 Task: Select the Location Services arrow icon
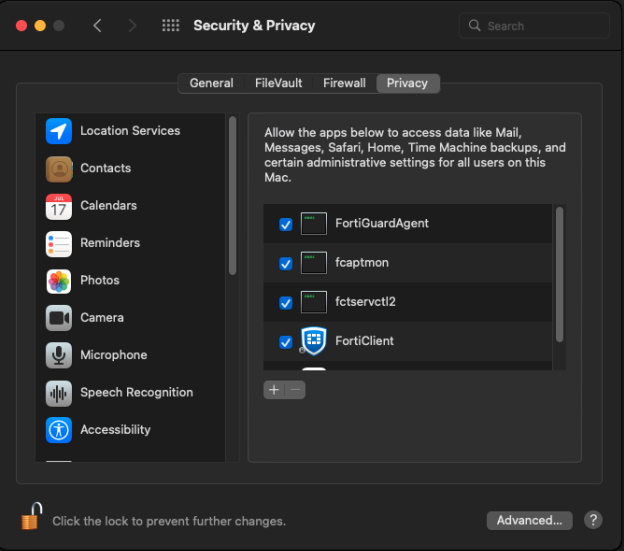click(58, 131)
